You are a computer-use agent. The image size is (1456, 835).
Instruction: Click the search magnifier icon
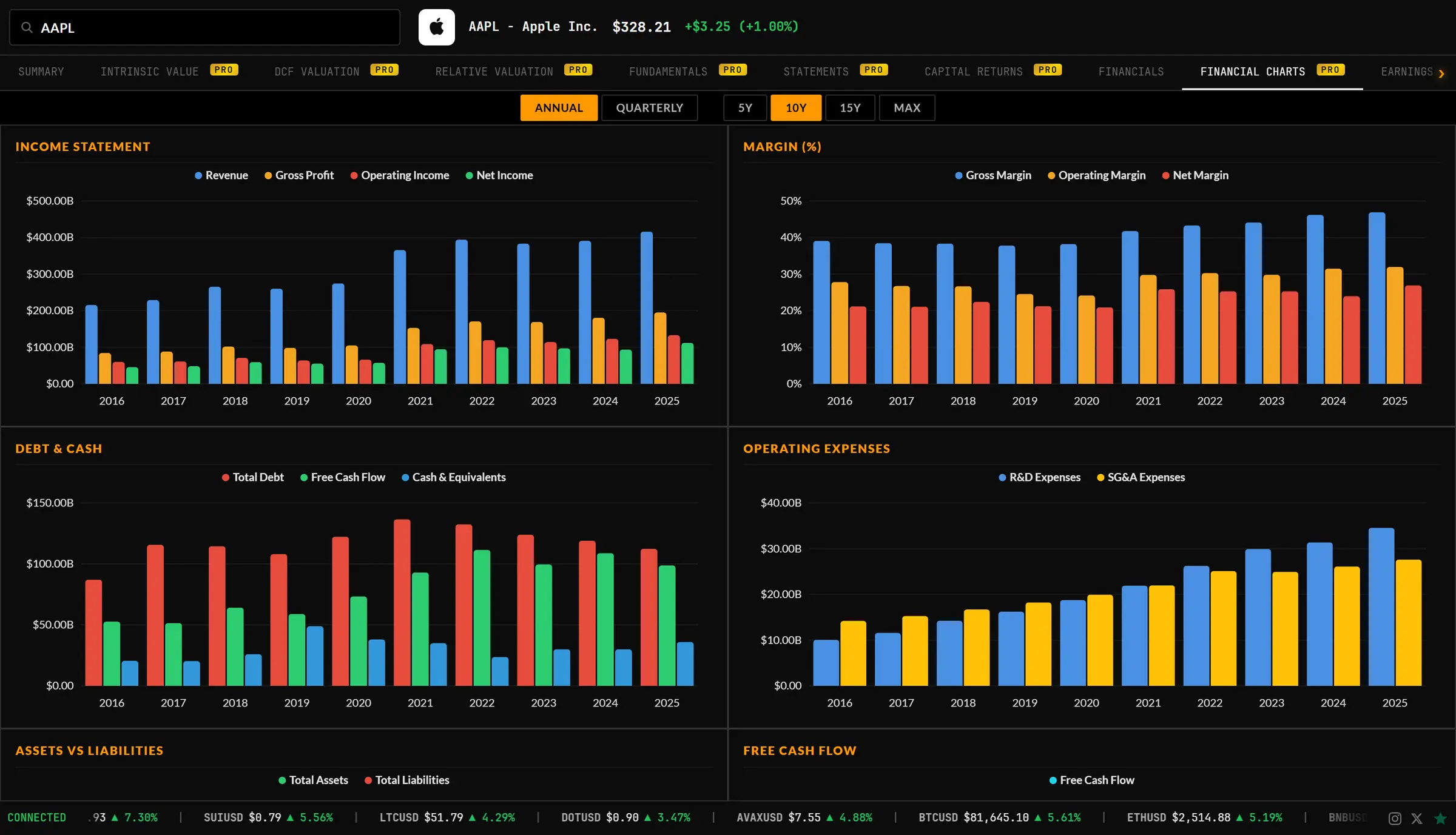pyautogui.click(x=27, y=27)
